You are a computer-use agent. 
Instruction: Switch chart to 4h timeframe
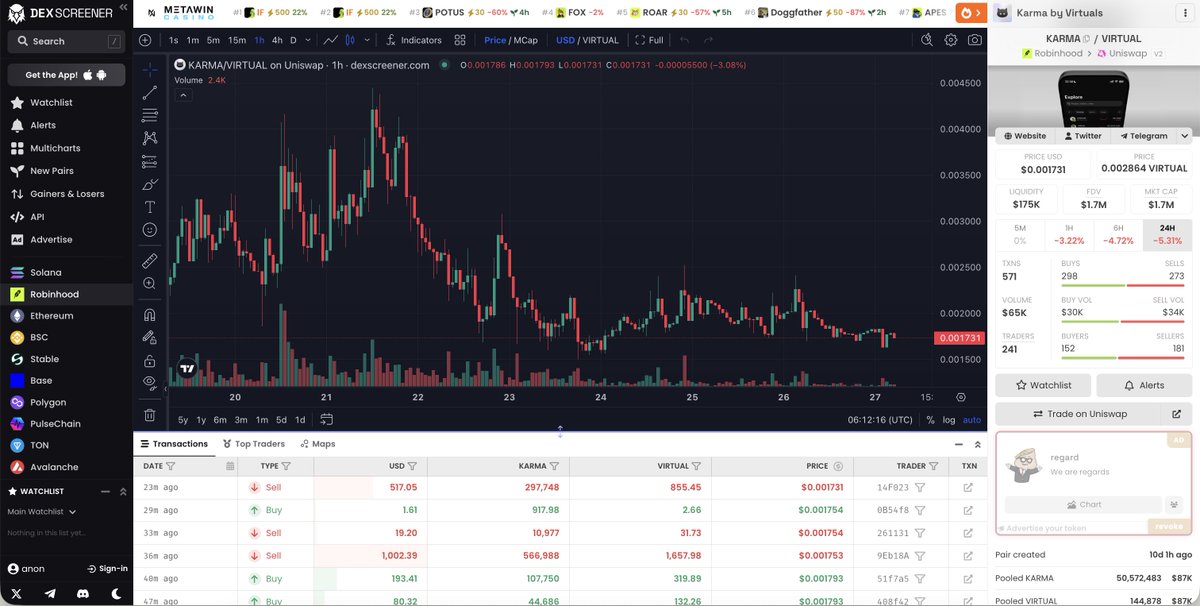277,40
